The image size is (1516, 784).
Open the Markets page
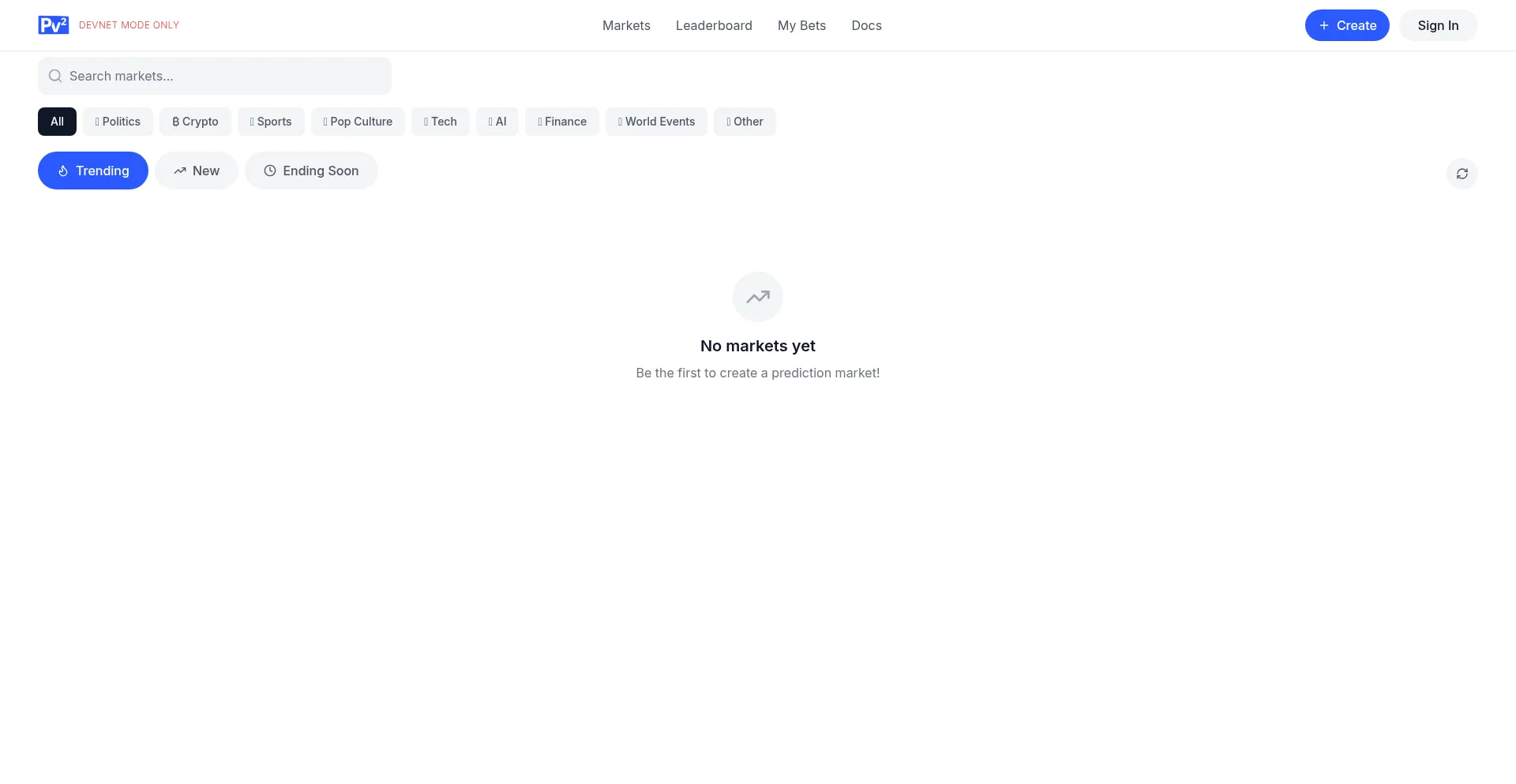(x=626, y=25)
